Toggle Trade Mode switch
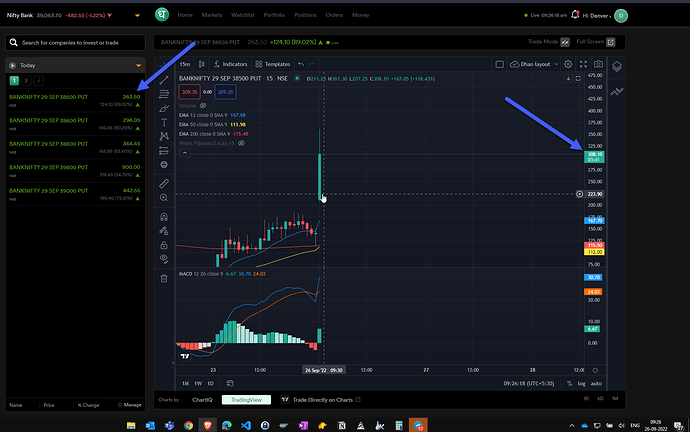 565,42
